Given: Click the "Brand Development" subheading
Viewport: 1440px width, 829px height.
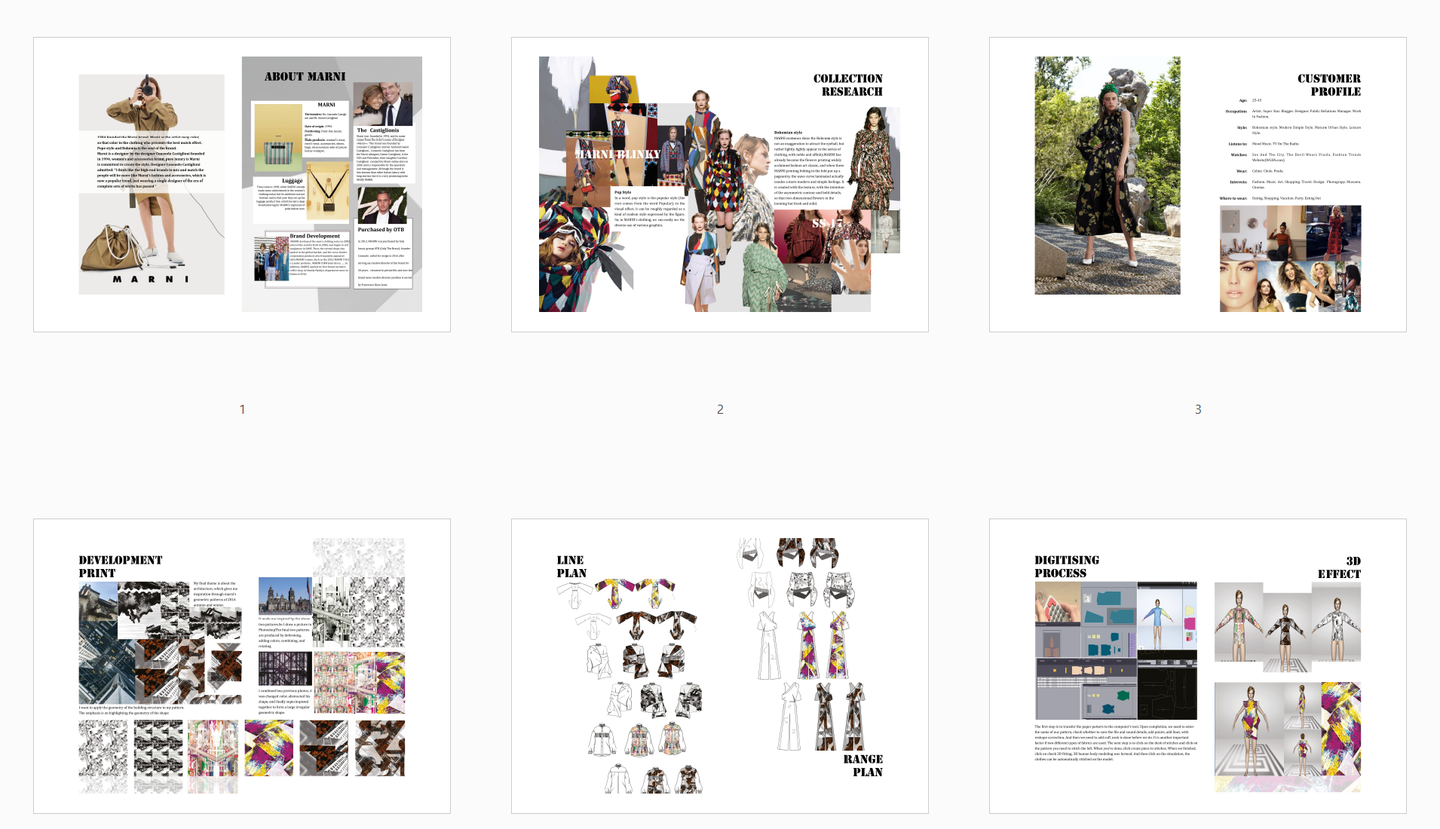Looking at the screenshot, I should point(317,236).
